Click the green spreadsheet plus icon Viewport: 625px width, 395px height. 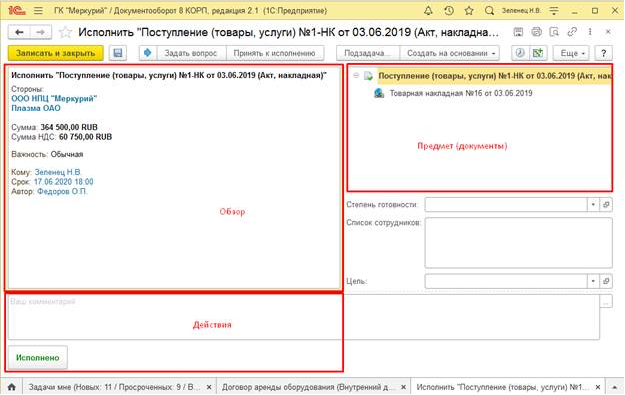pyautogui.click(x=538, y=53)
